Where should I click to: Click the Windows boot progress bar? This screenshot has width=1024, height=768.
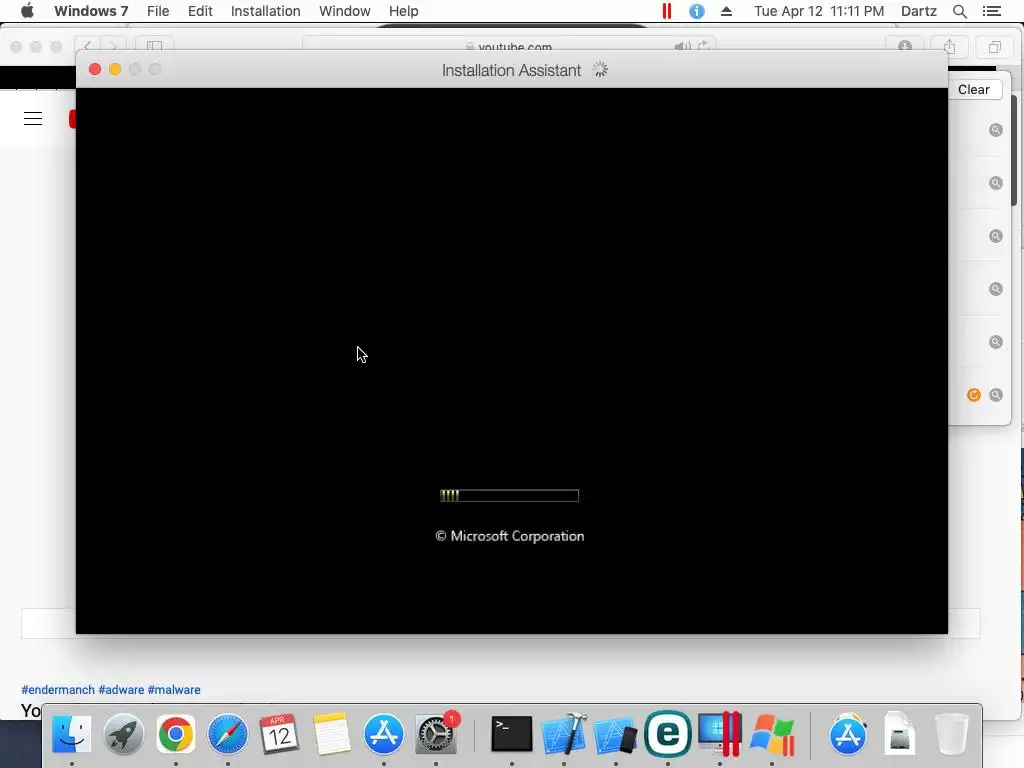point(509,496)
